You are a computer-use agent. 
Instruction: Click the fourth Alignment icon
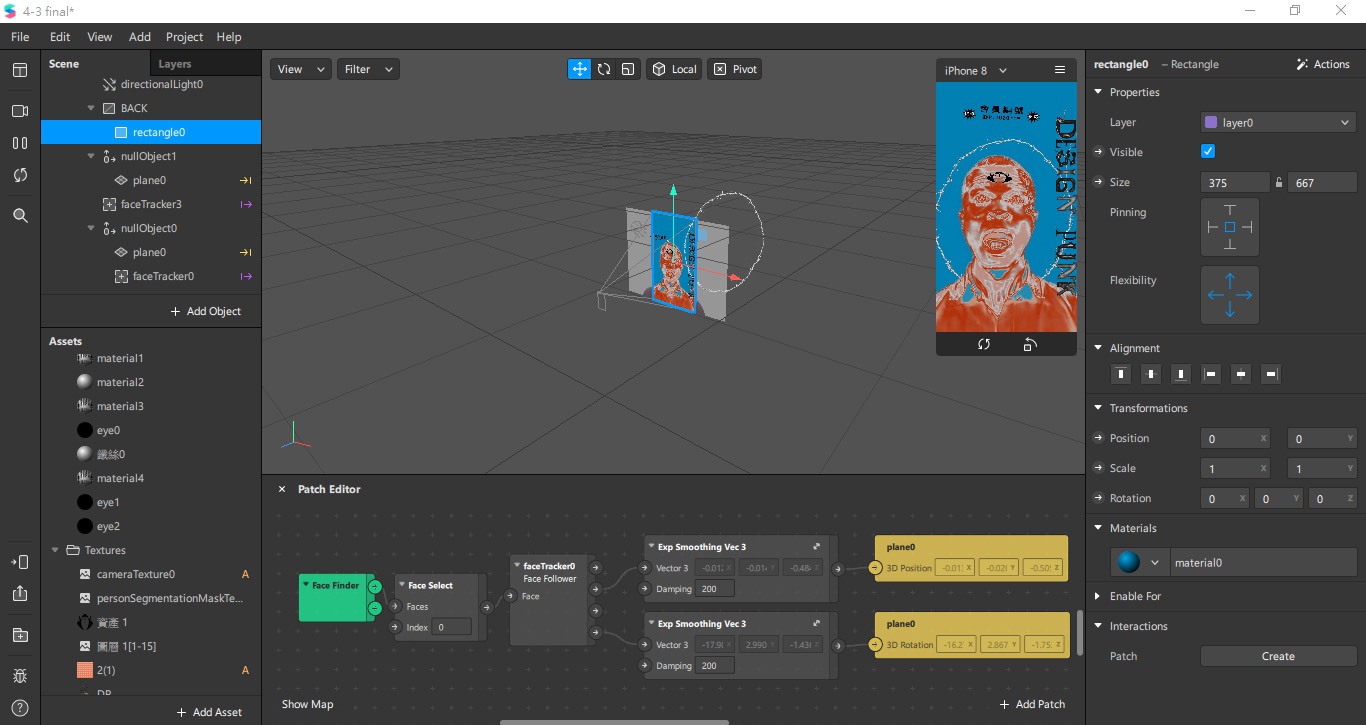1211,374
